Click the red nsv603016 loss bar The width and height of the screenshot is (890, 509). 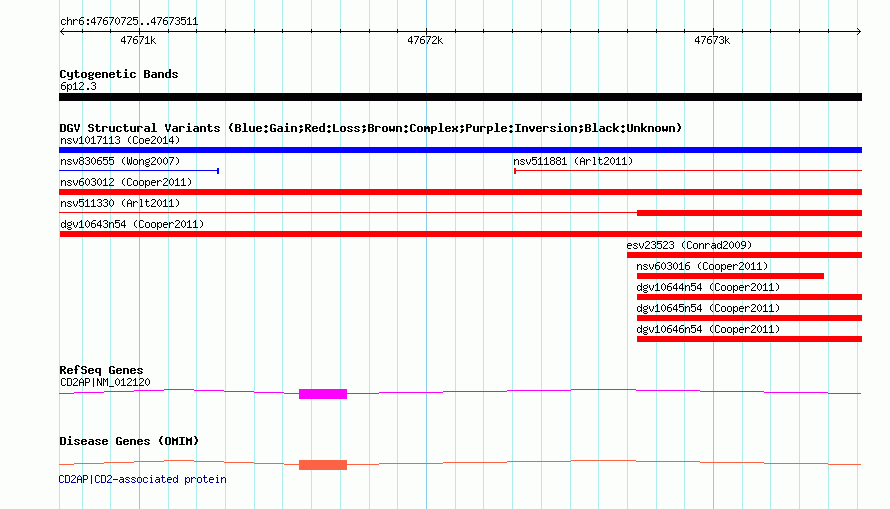(730, 276)
